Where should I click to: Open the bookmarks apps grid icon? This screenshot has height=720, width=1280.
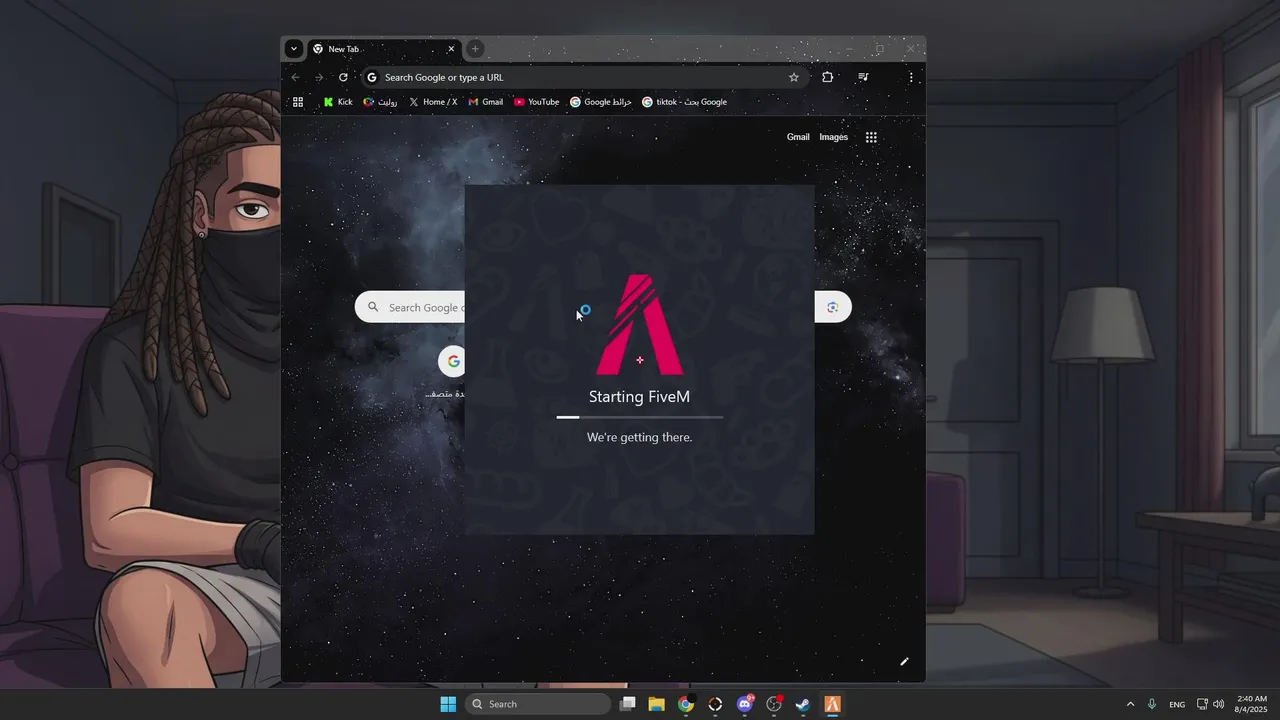click(x=298, y=102)
